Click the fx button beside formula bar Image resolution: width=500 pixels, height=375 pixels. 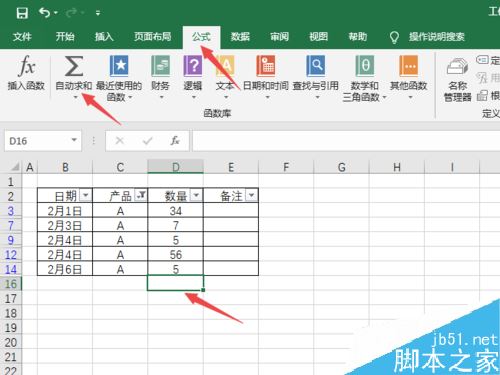pyautogui.click(x=175, y=141)
